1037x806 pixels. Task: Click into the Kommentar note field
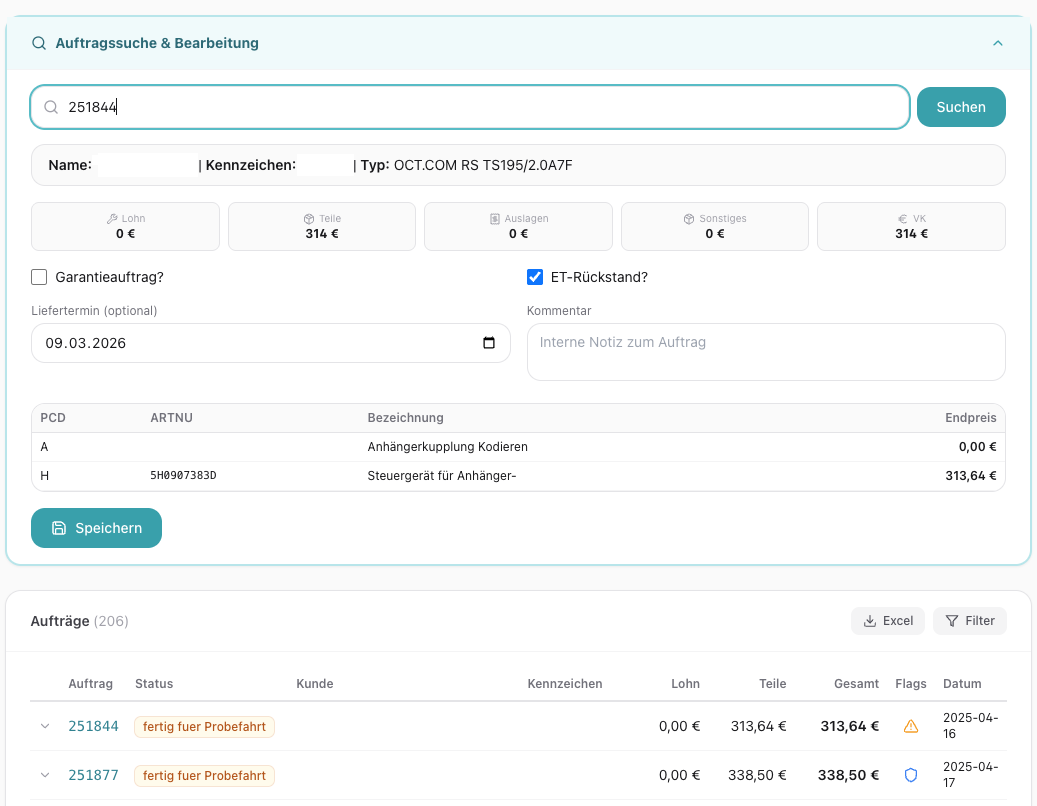point(765,352)
